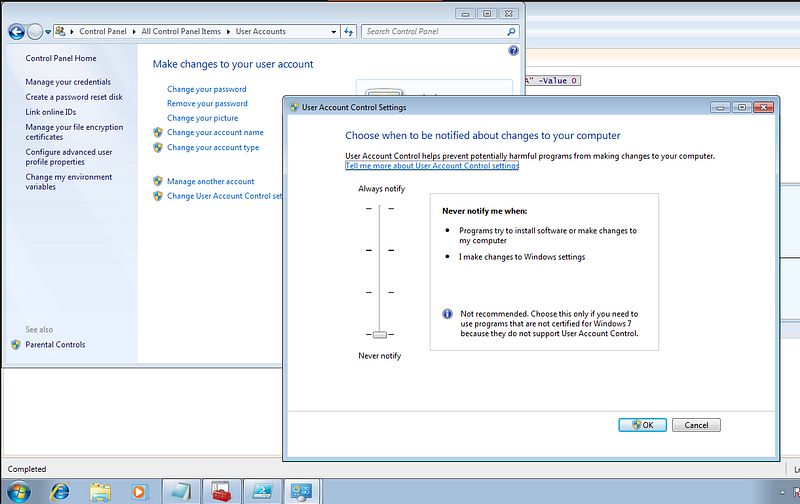The image size is (800, 504).
Task: Click Completed status bar text
Action: [27, 469]
